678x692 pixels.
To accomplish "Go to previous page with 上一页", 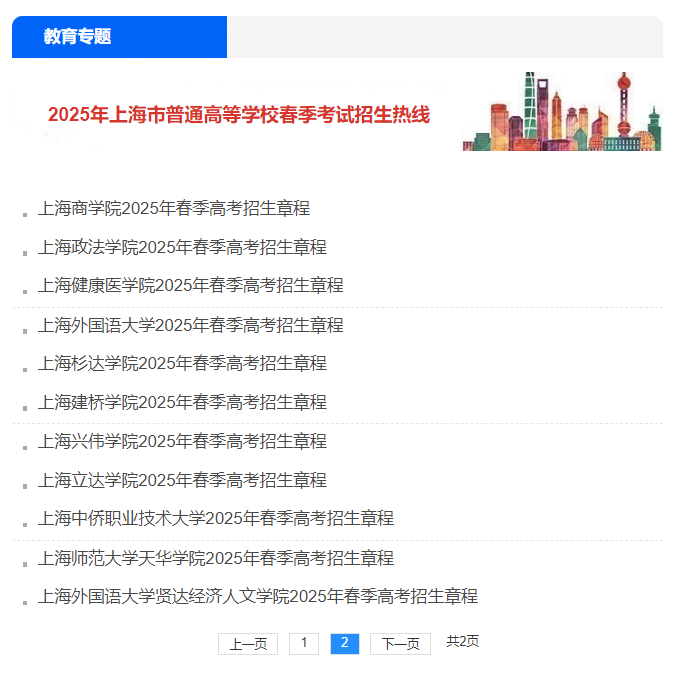I will tap(248, 644).
